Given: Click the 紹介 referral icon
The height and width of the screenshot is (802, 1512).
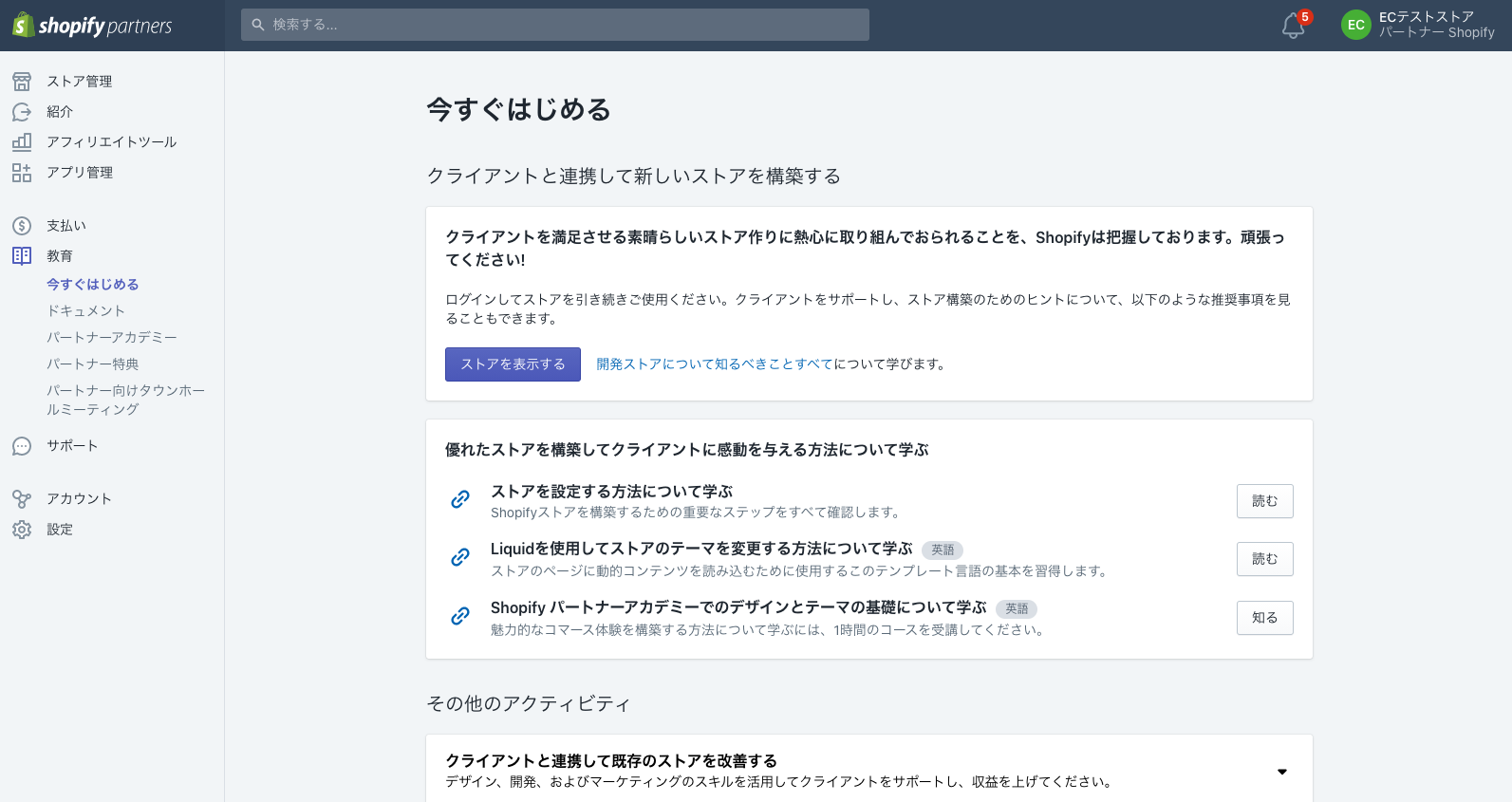Looking at the screenshot, I should coord(22,112).
